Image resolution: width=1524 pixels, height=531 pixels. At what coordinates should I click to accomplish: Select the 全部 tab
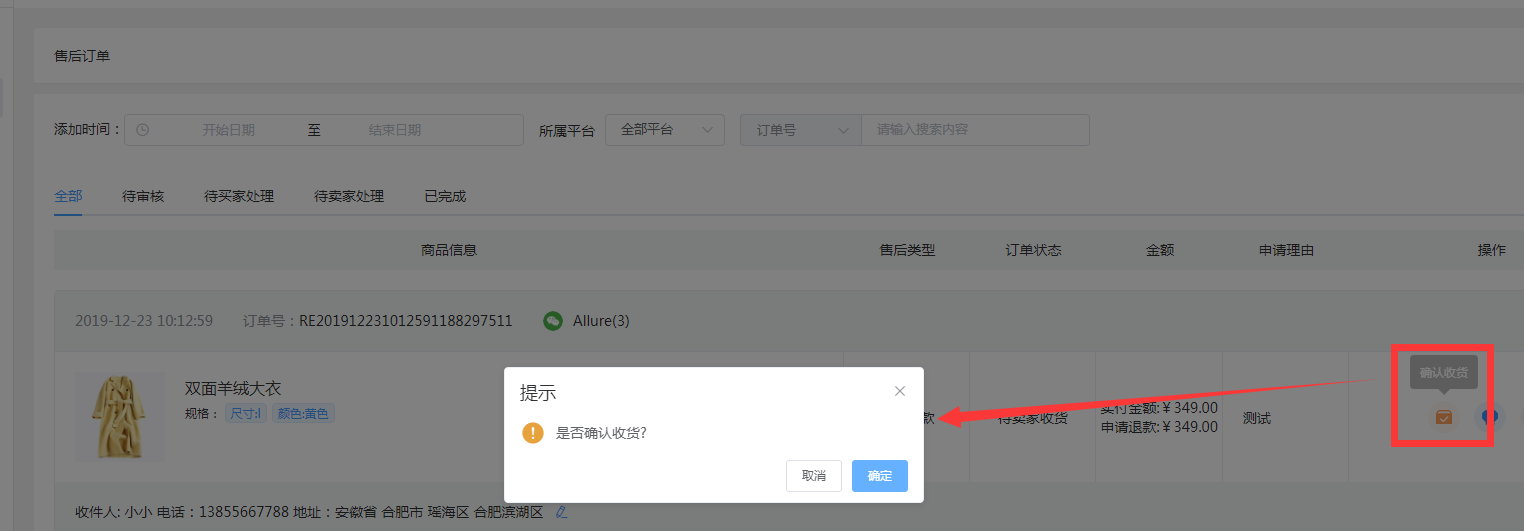[68, 196]
